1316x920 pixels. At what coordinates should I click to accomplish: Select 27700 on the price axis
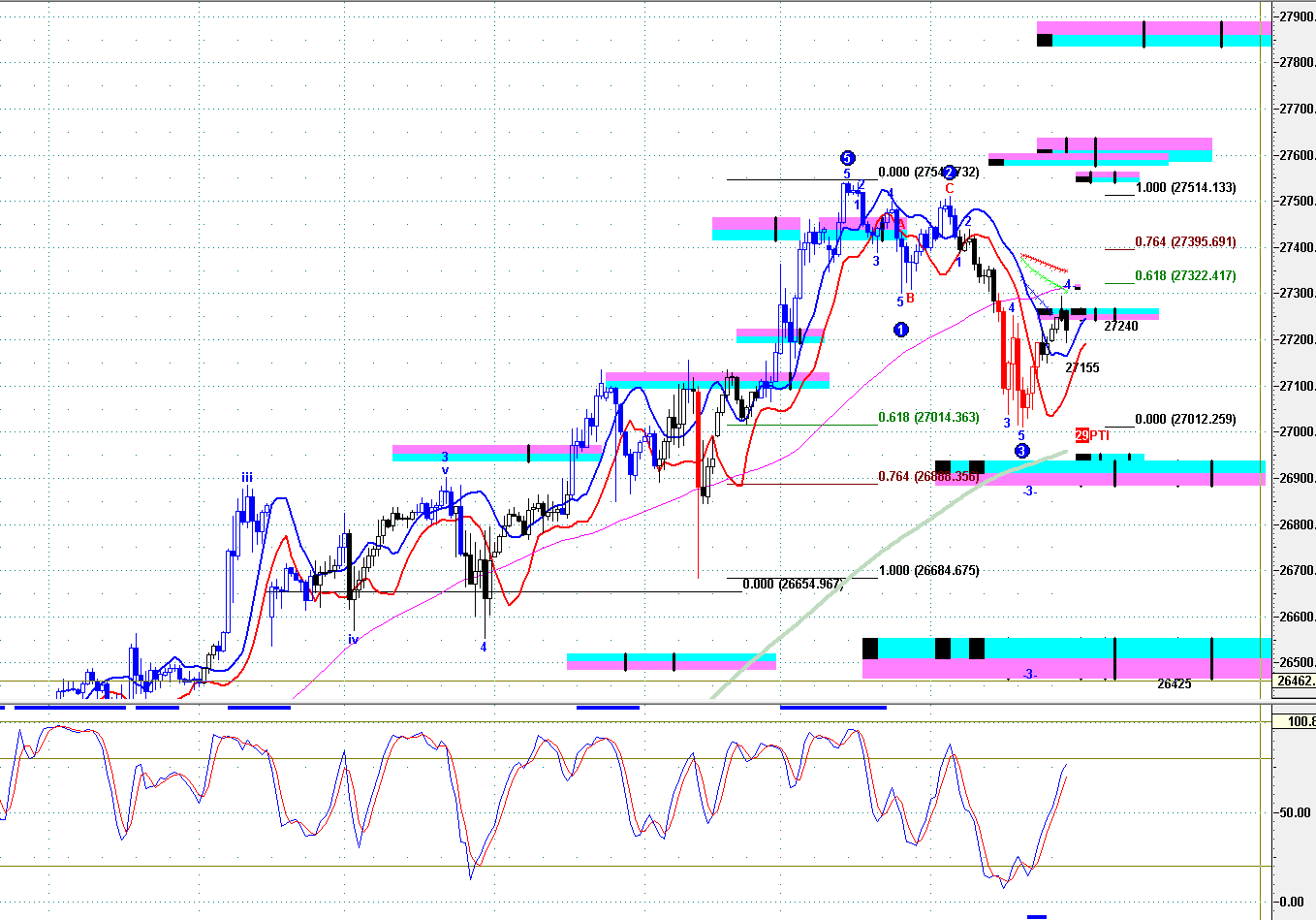pos(1297,110)
